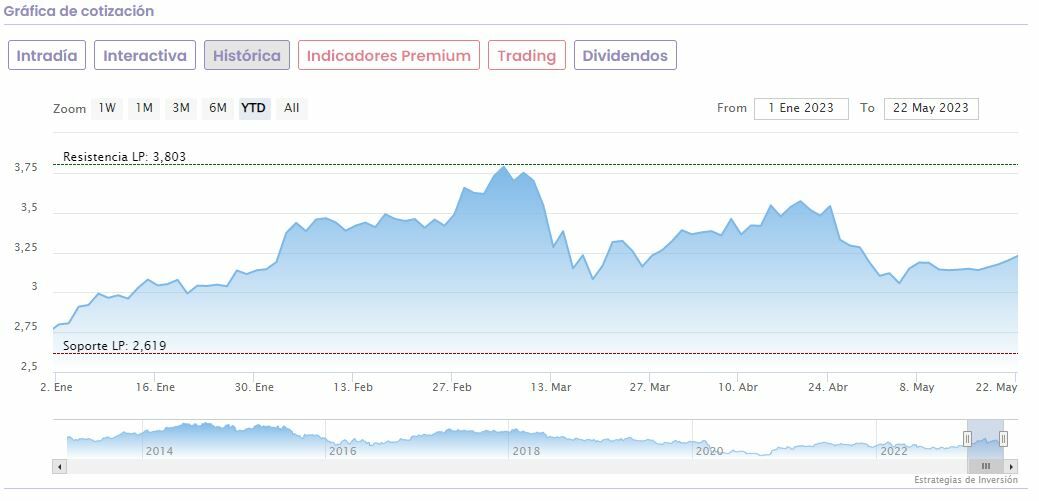Open the Estrategias de Inversión credit link
The image size is (1039, 501).
965,480
